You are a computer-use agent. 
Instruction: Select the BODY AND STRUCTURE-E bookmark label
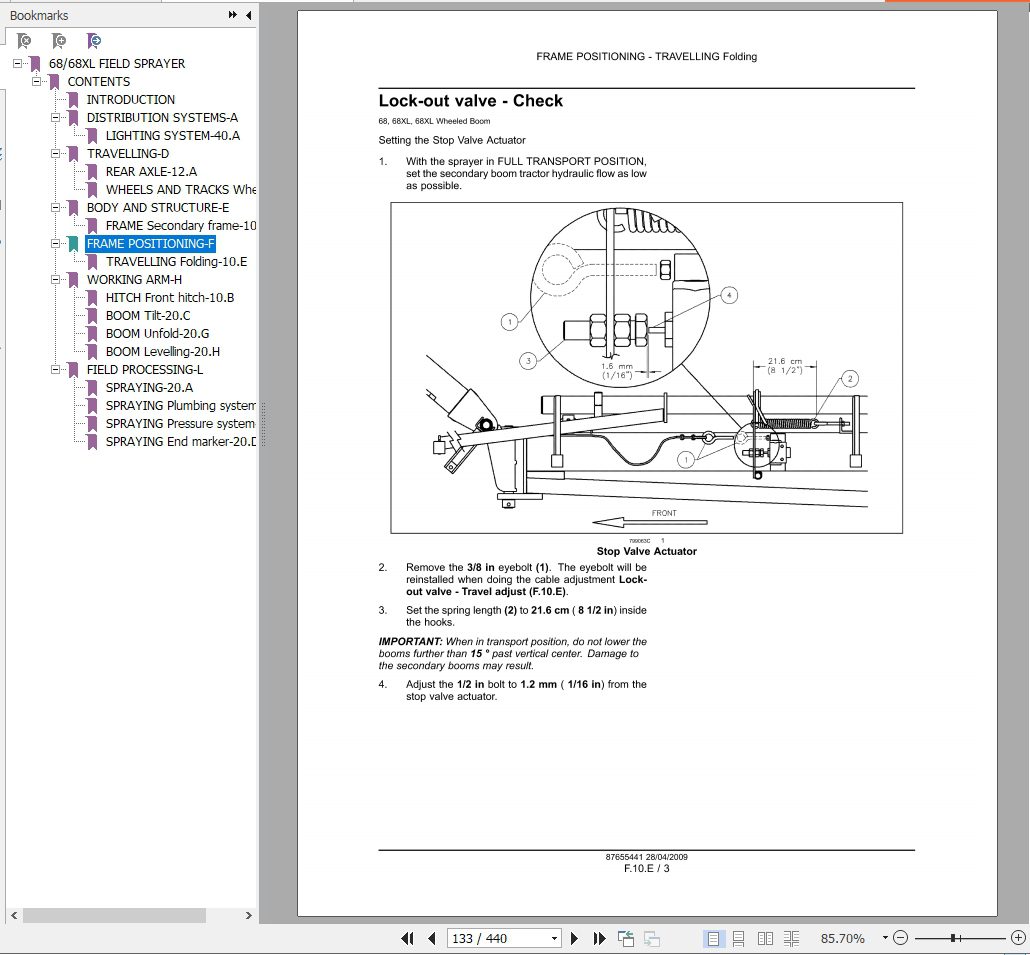(x=158, y=208)
